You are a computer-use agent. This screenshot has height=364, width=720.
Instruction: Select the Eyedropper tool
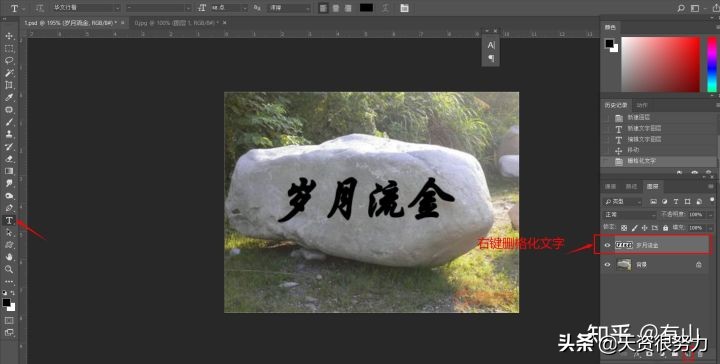click(9, 98)
